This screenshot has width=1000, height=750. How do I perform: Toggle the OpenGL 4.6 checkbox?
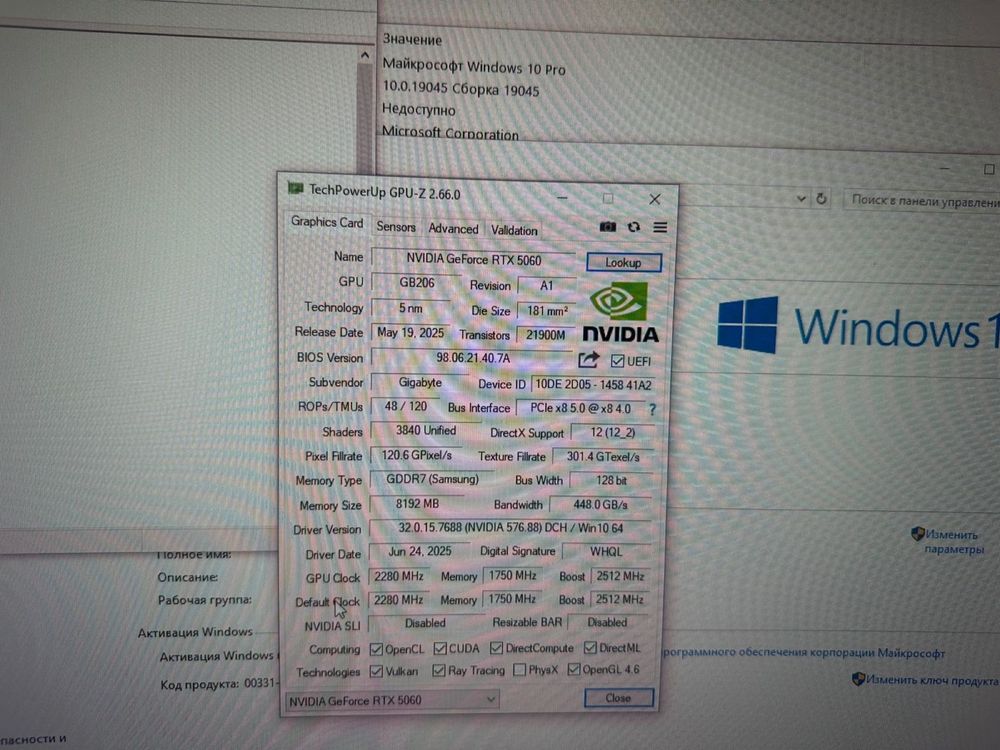[x=573, y=669]
